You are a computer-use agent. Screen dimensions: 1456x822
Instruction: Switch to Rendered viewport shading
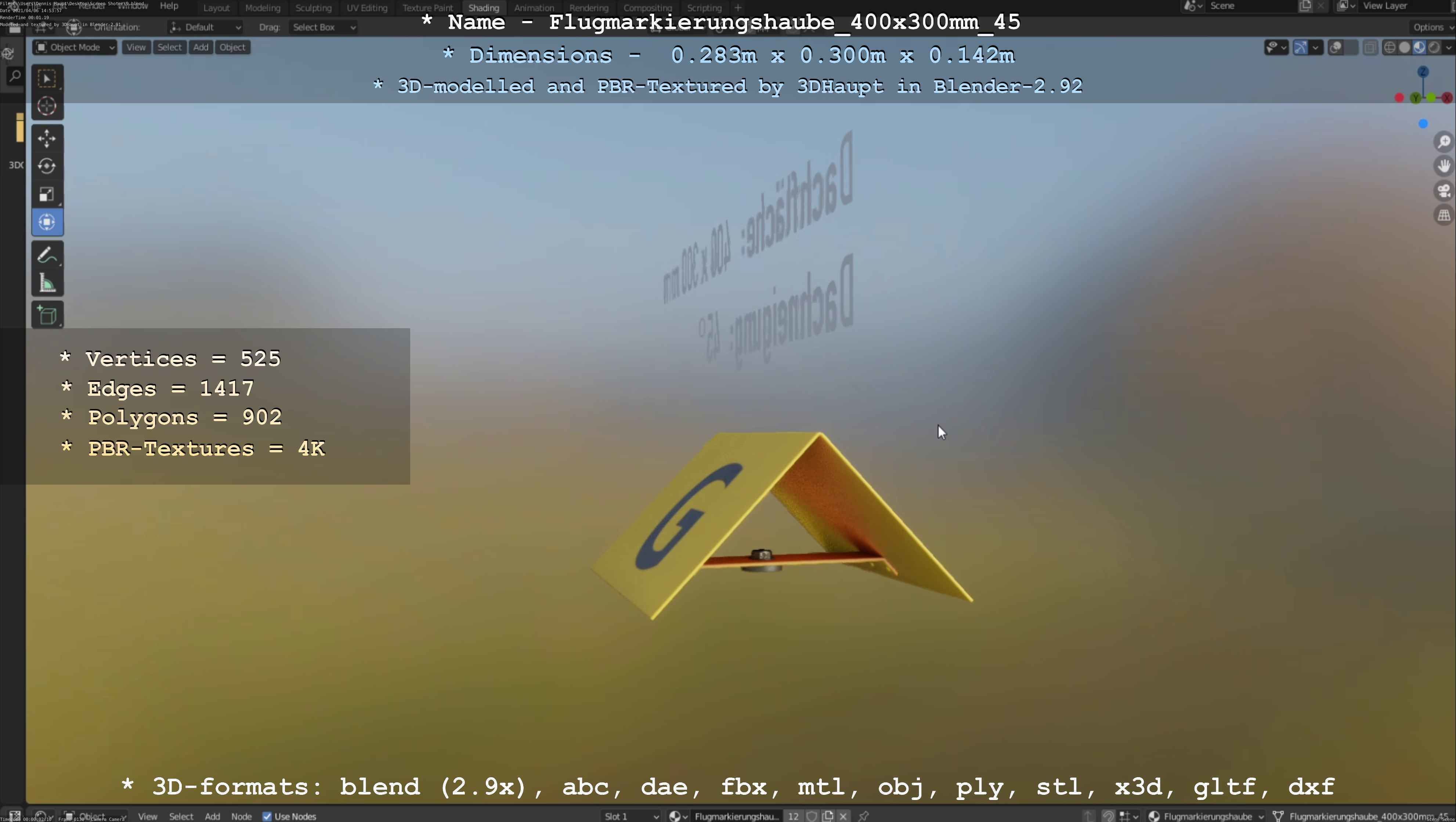point(1434,47)
